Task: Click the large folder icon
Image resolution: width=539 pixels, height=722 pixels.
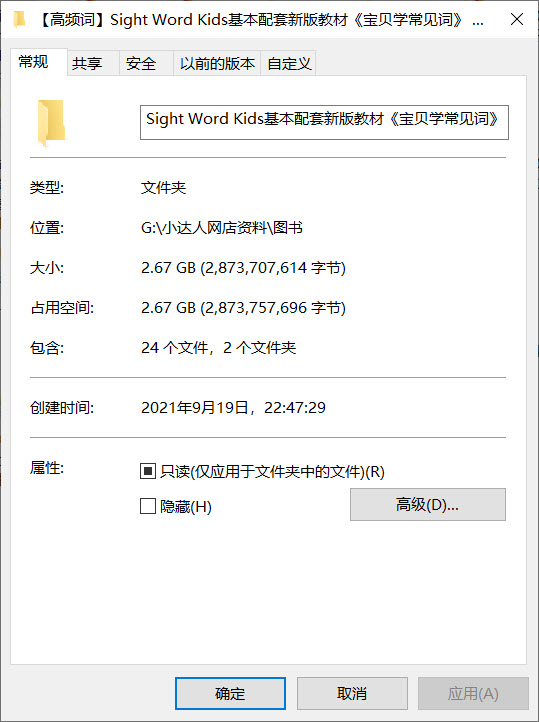Action: pos(51,123)
